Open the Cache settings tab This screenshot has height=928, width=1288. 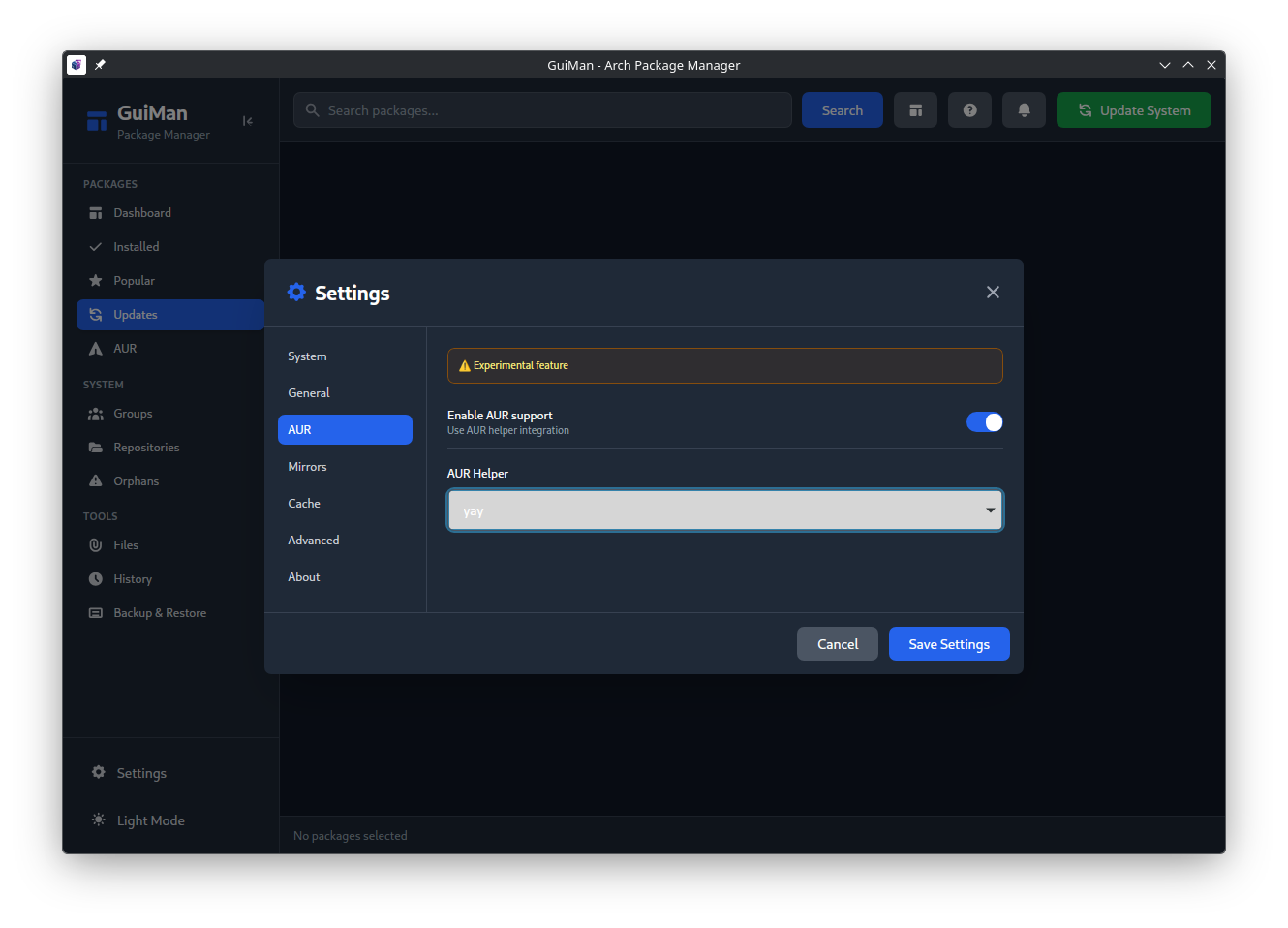(x=304, y=504)
